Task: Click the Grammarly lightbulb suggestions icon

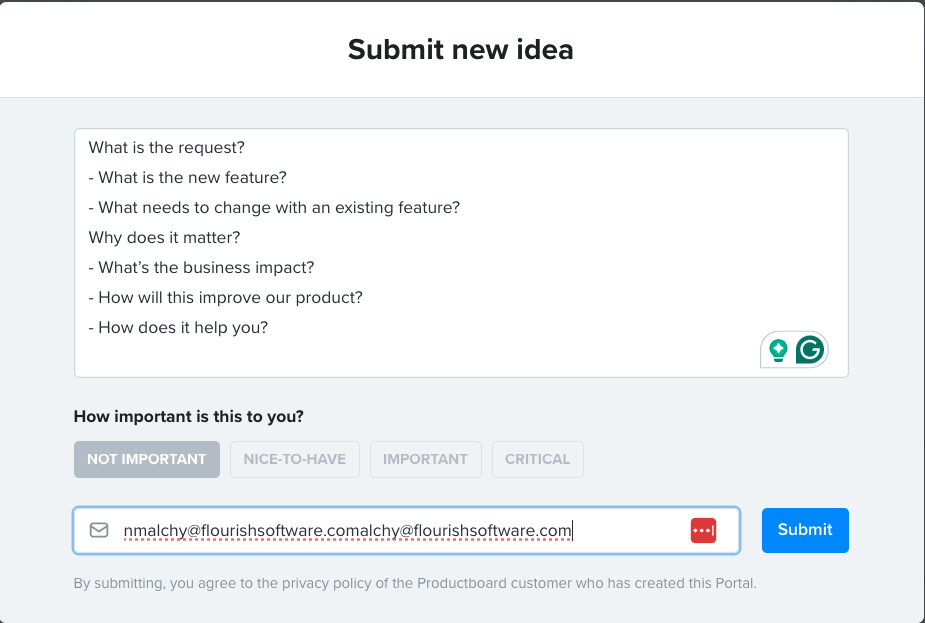Action: pos(778,350)
